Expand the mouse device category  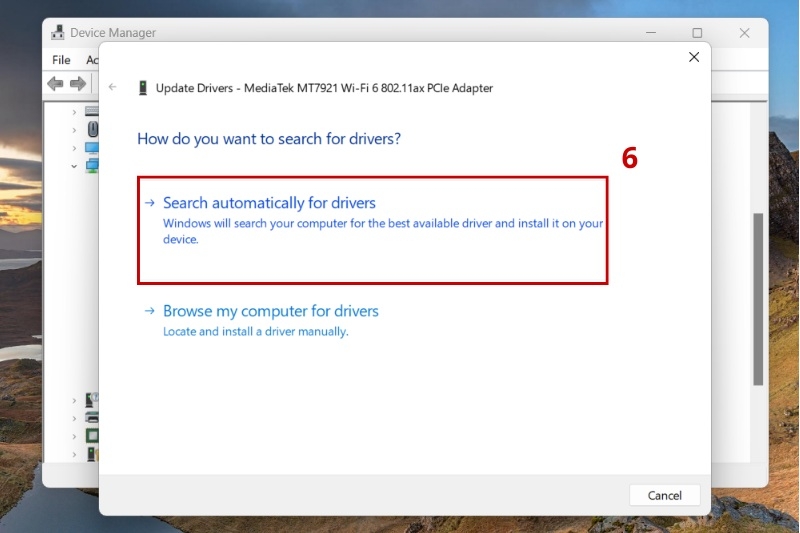pyautogui.click(x=74, y=130)
